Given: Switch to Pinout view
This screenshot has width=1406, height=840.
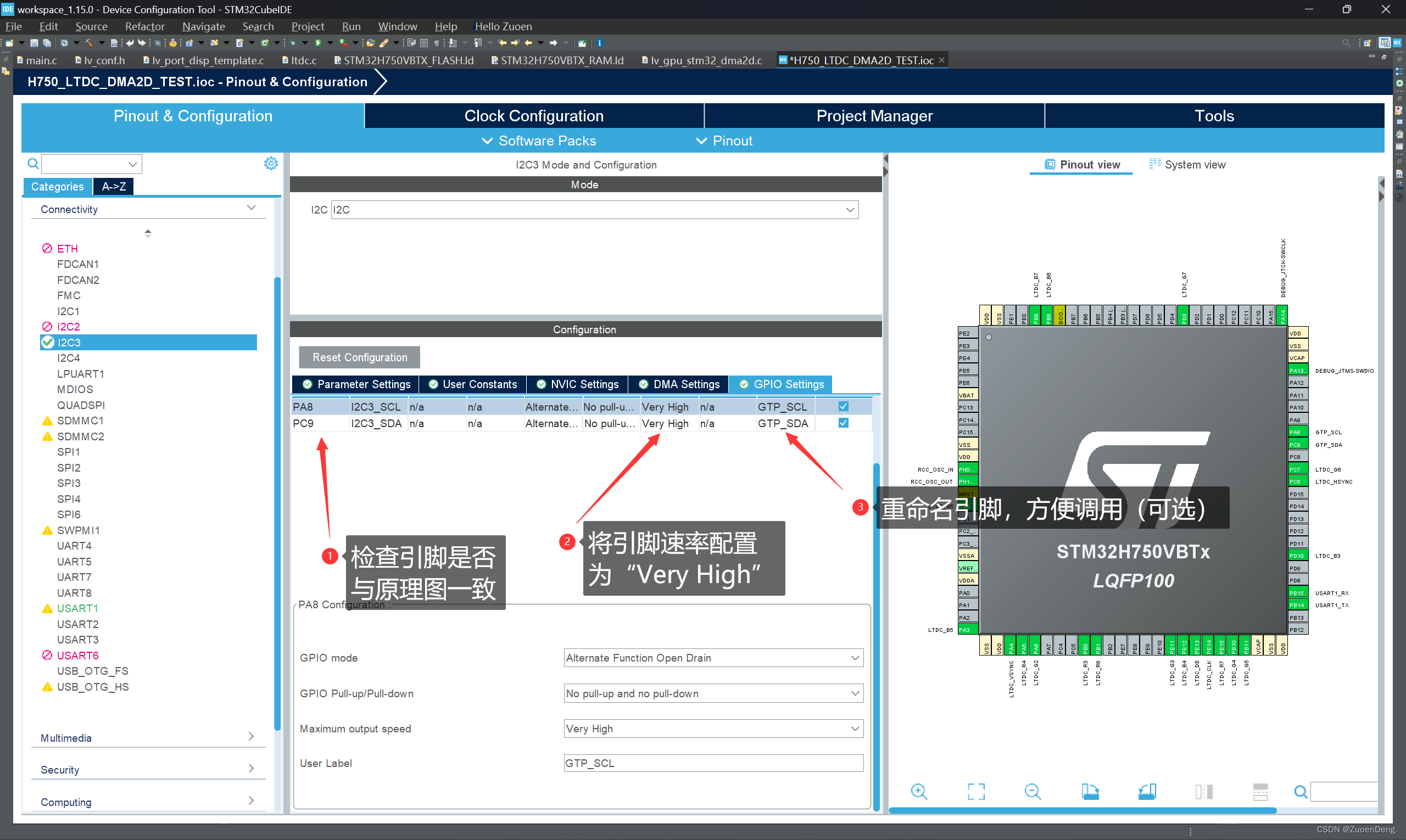Looking at the screenshot, I should [1082, 165].
